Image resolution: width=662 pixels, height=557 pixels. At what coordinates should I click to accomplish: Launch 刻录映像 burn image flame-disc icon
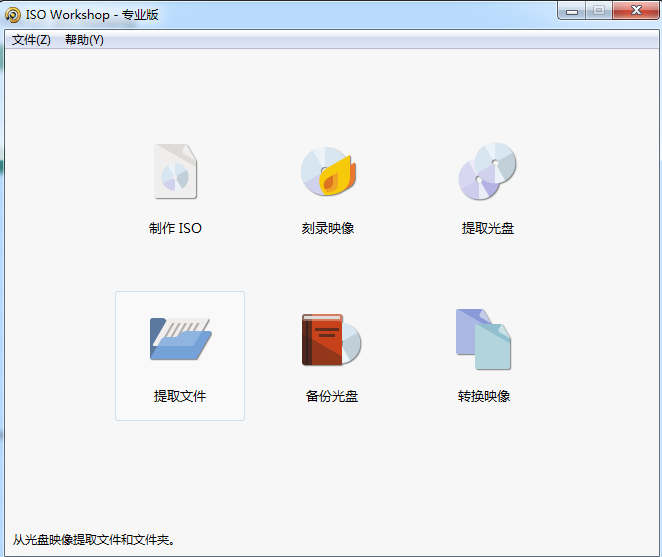pyautogui.click(x=328, y=171)
